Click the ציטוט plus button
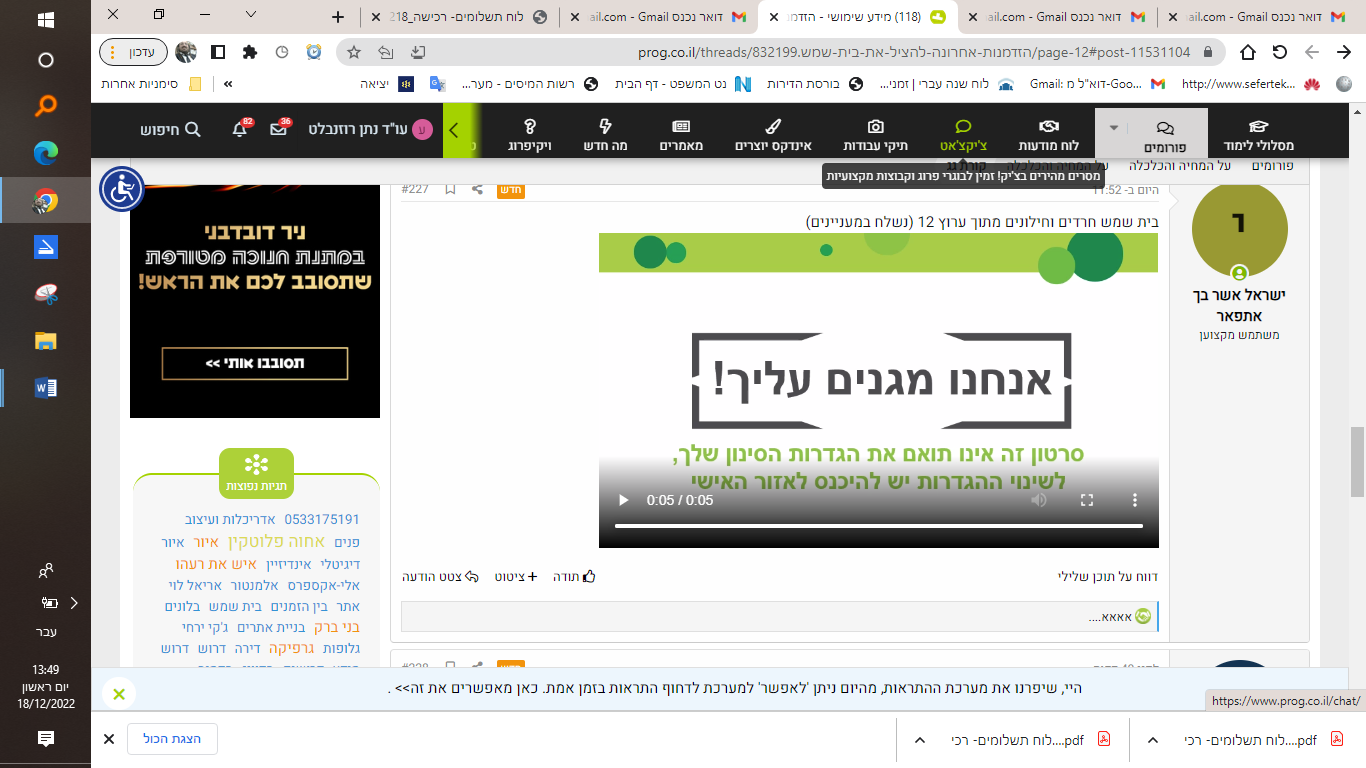This screenshot has width=1366, height=768. tap(516, 576)
